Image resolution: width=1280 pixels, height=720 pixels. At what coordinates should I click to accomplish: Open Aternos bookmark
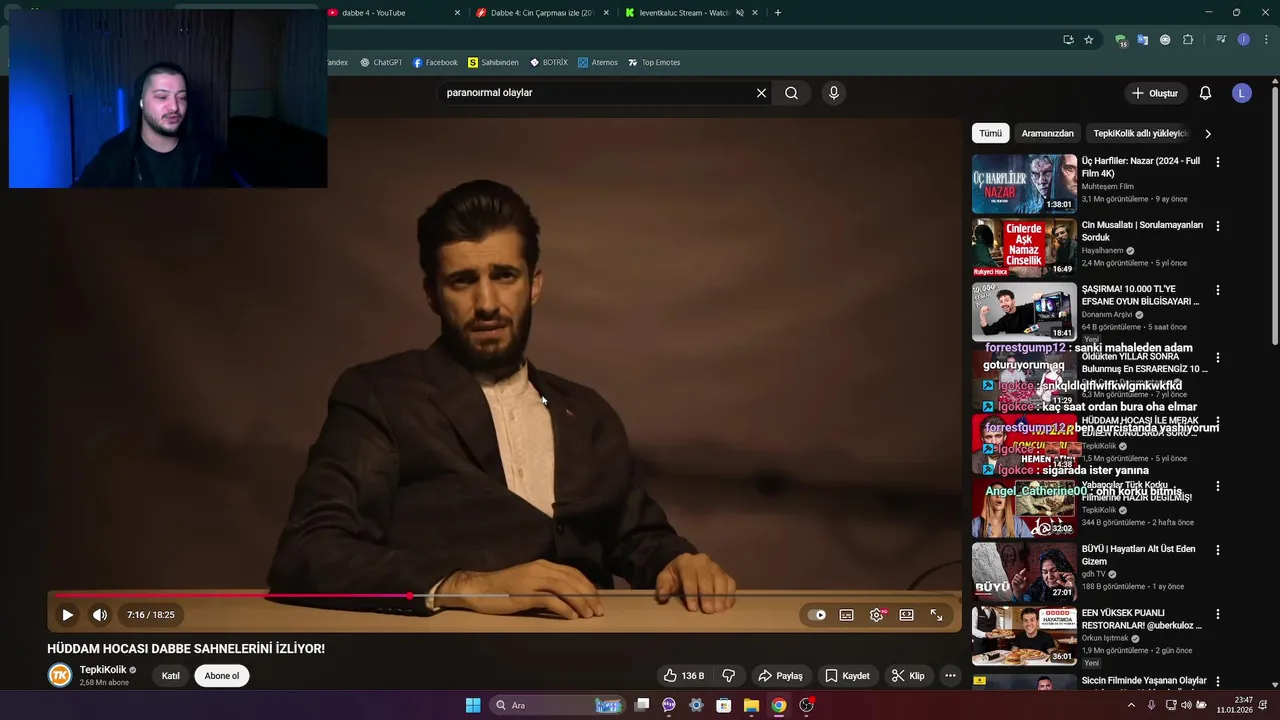coord(598,62)
